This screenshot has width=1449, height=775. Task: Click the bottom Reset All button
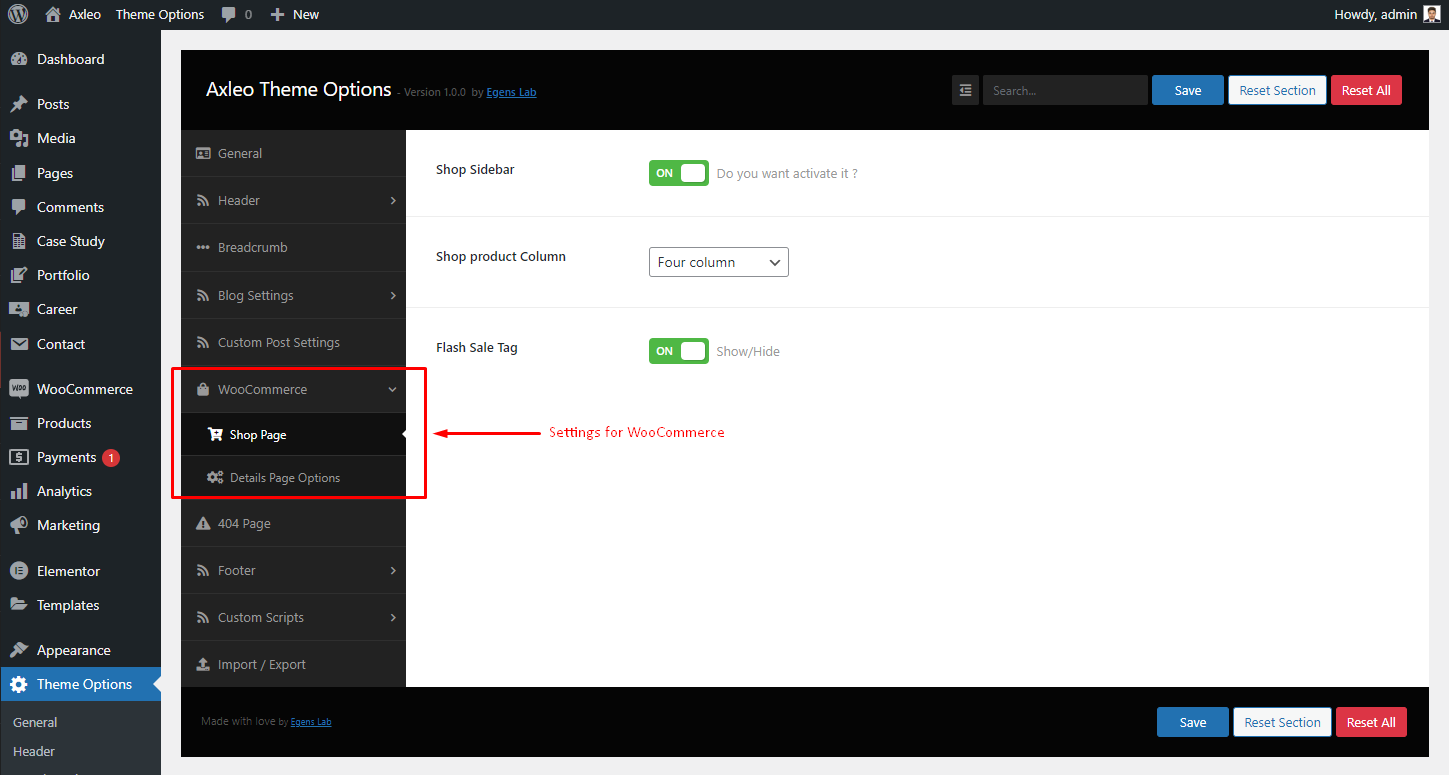pos(1371,722)
